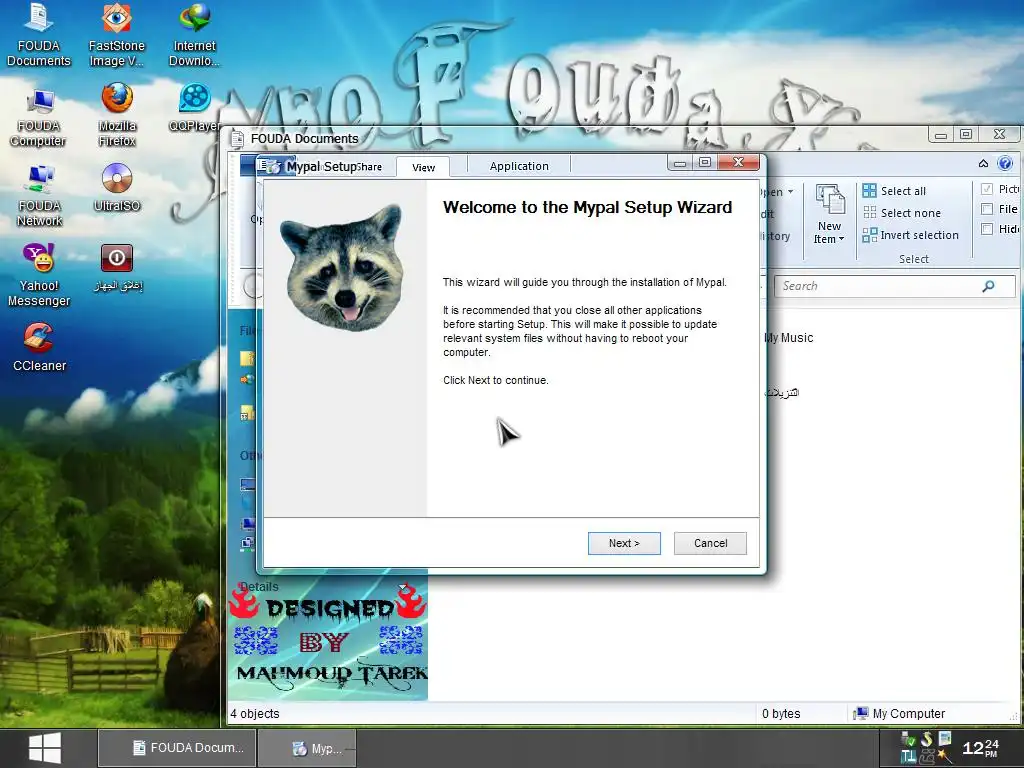Open Internet Download Manager desktop icon

(195, 35)
